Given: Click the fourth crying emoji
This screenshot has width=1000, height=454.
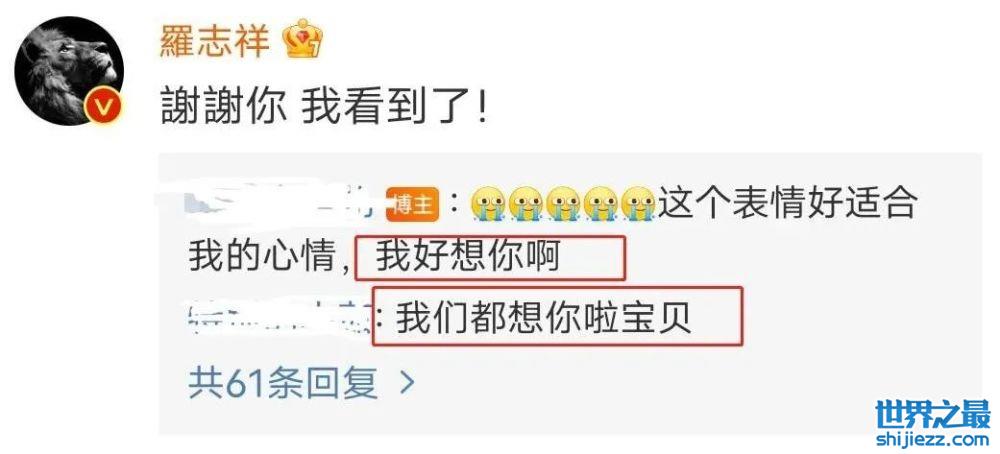Looking at the screenshot, I should [601, 205].
